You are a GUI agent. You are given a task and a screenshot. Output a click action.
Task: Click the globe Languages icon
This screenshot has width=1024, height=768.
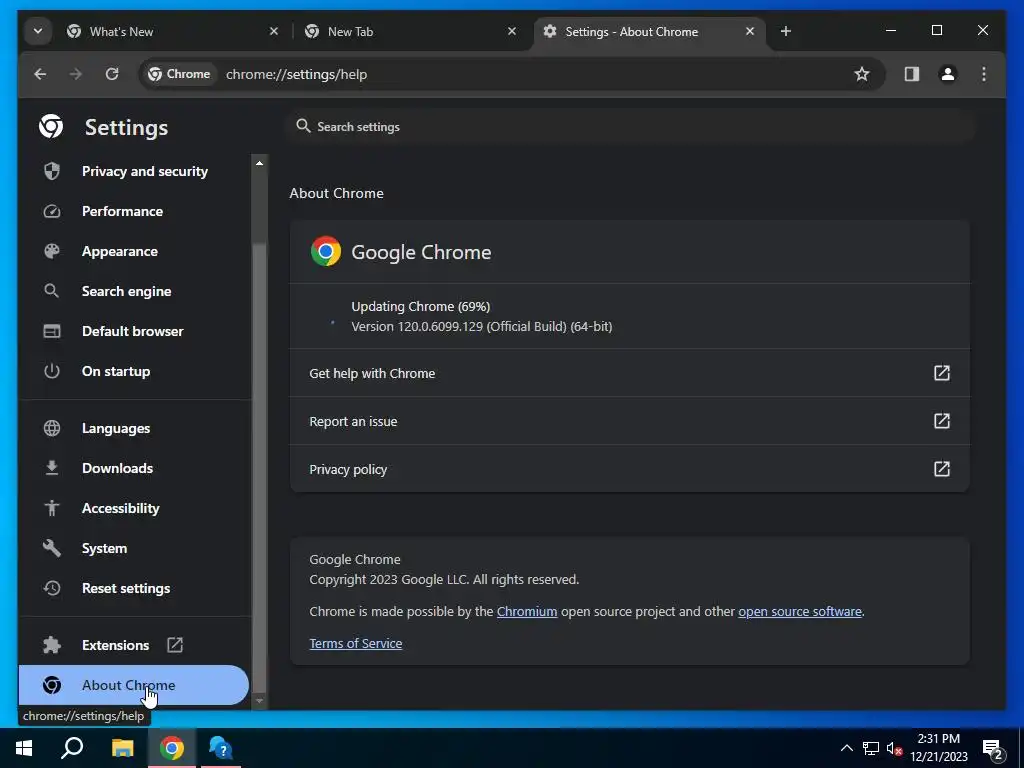click(x=52, y=428)
